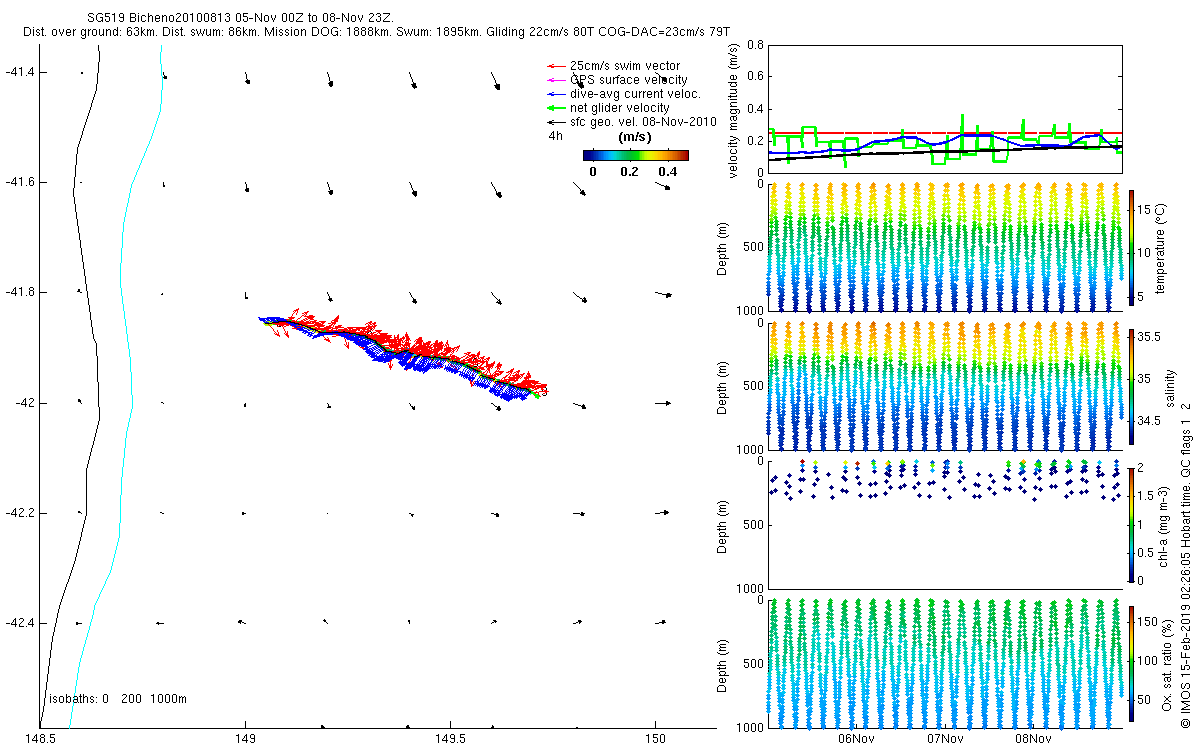The image size is (1200, 750).
Task: Click the '07Nov' date tick
Action: [x=945, y=739]
